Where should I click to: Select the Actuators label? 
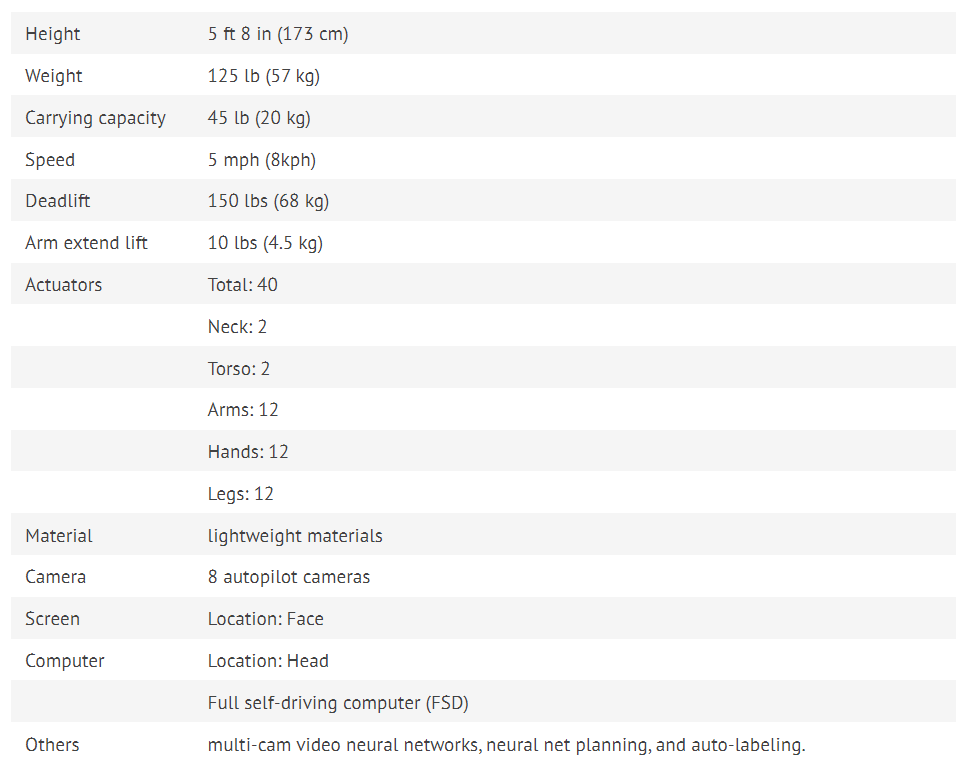click(63, 285)
